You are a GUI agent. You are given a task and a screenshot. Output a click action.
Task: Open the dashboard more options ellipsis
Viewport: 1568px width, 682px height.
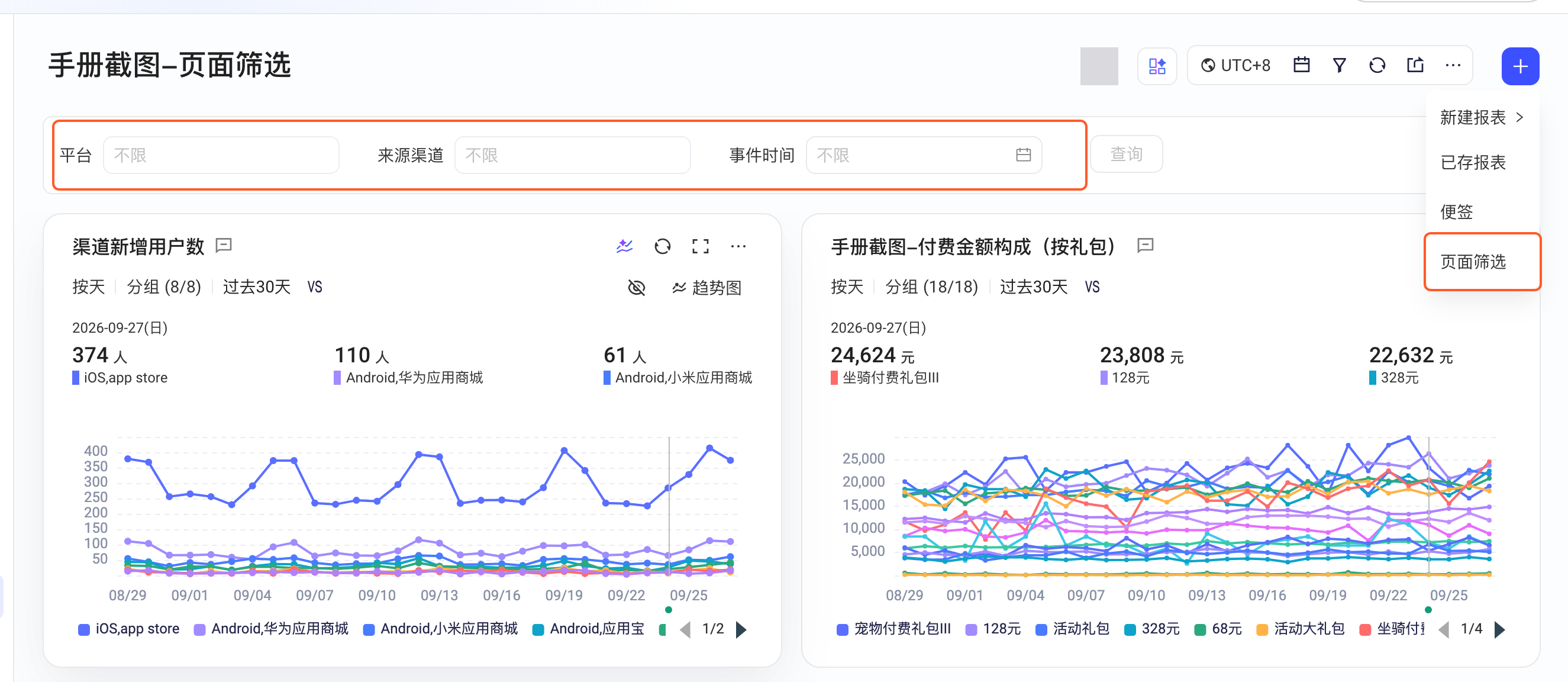[1453, 65]
